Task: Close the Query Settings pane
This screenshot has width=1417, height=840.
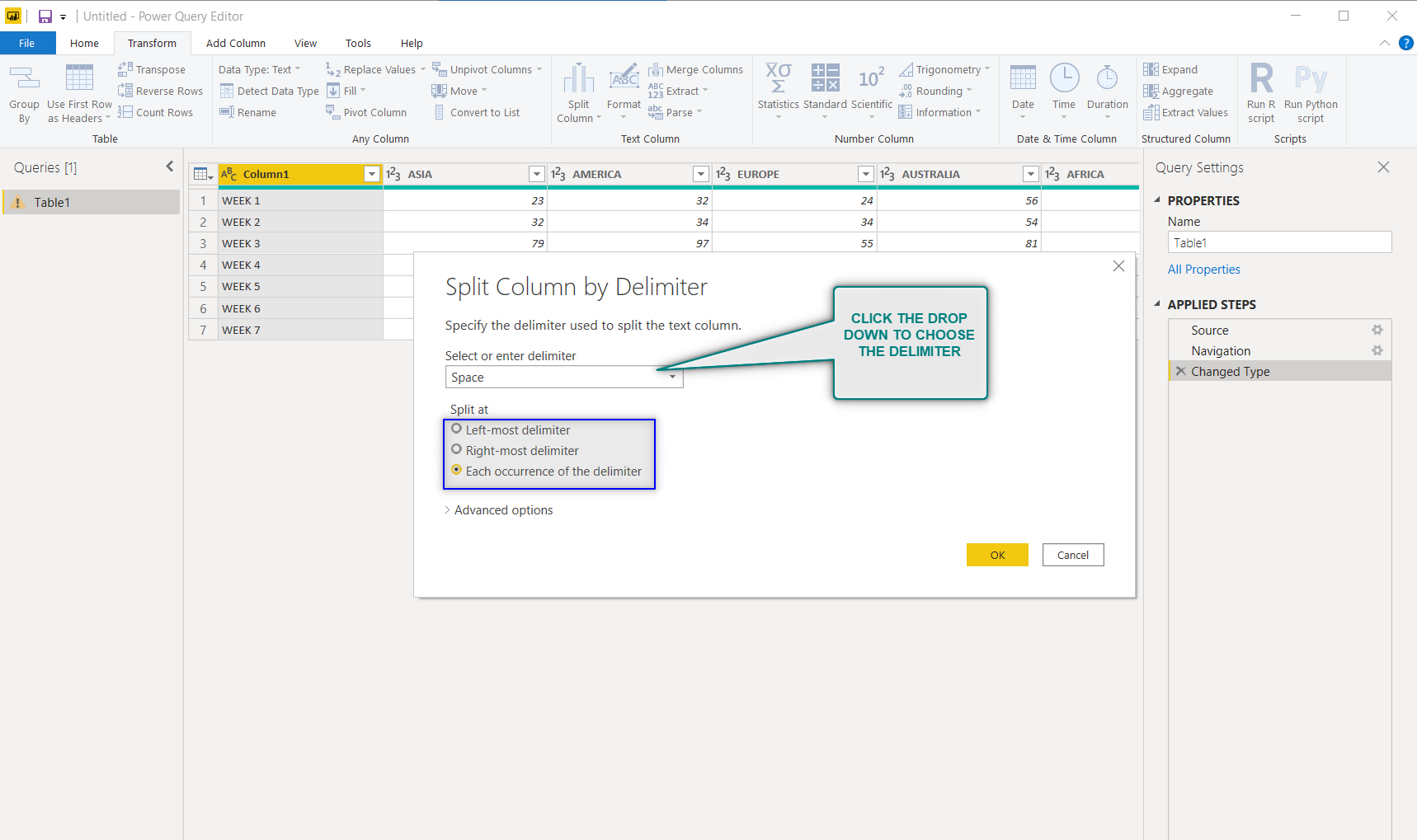Action: 1383,167
